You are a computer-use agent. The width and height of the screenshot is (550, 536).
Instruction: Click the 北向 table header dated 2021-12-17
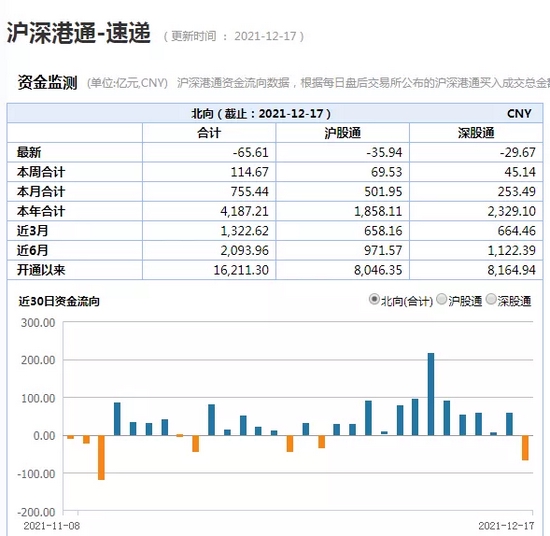(261, 113)
